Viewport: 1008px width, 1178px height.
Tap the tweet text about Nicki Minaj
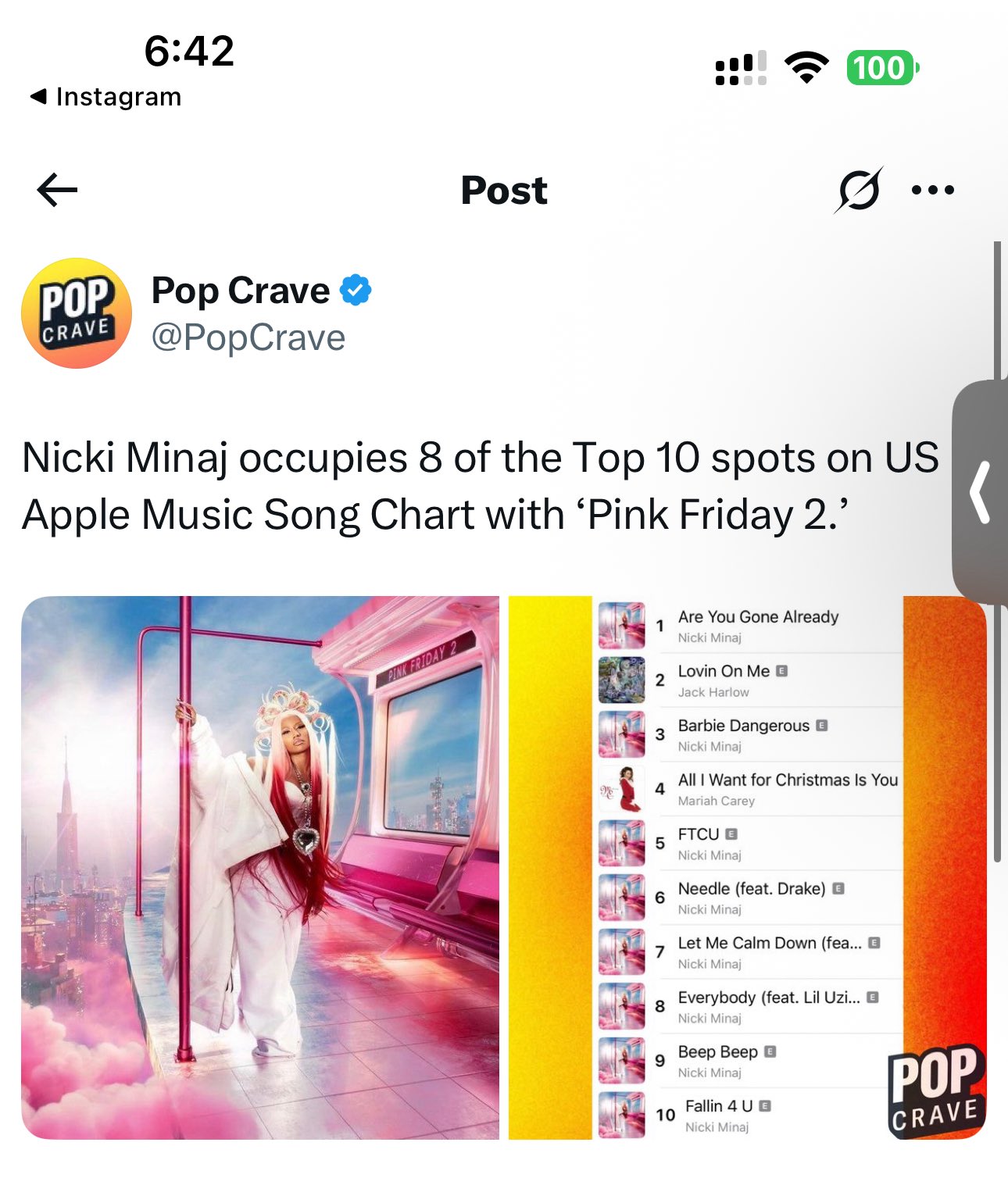(x=481, y=486)
